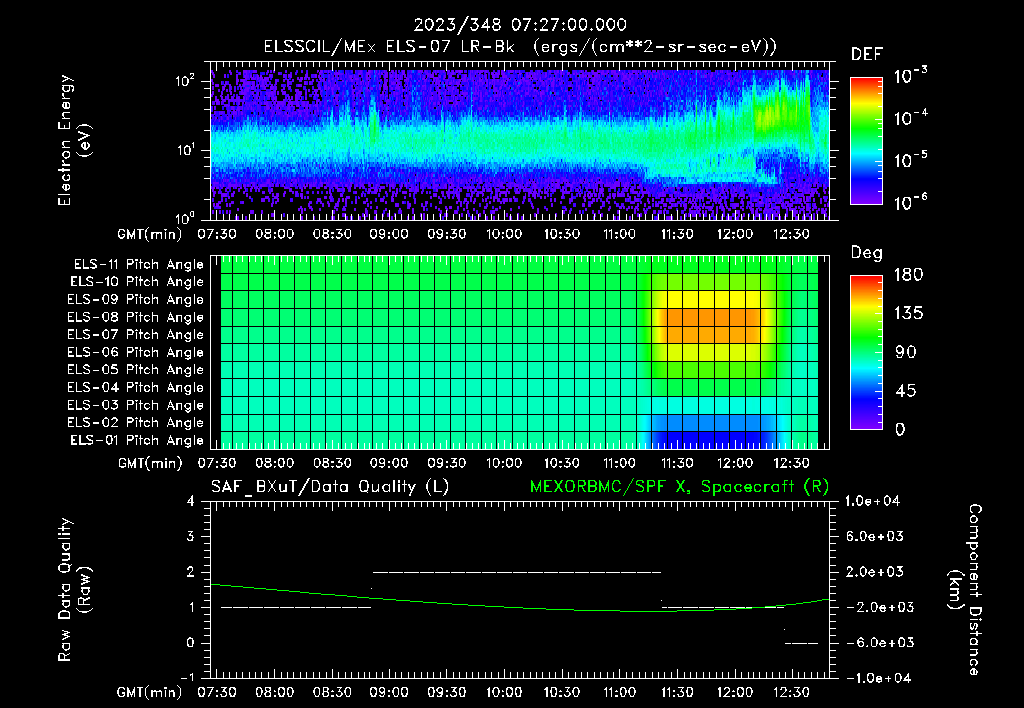Click the 135 value on Deg scale
This screenshot has height=708, width=1024.
[x=908, y=314]
